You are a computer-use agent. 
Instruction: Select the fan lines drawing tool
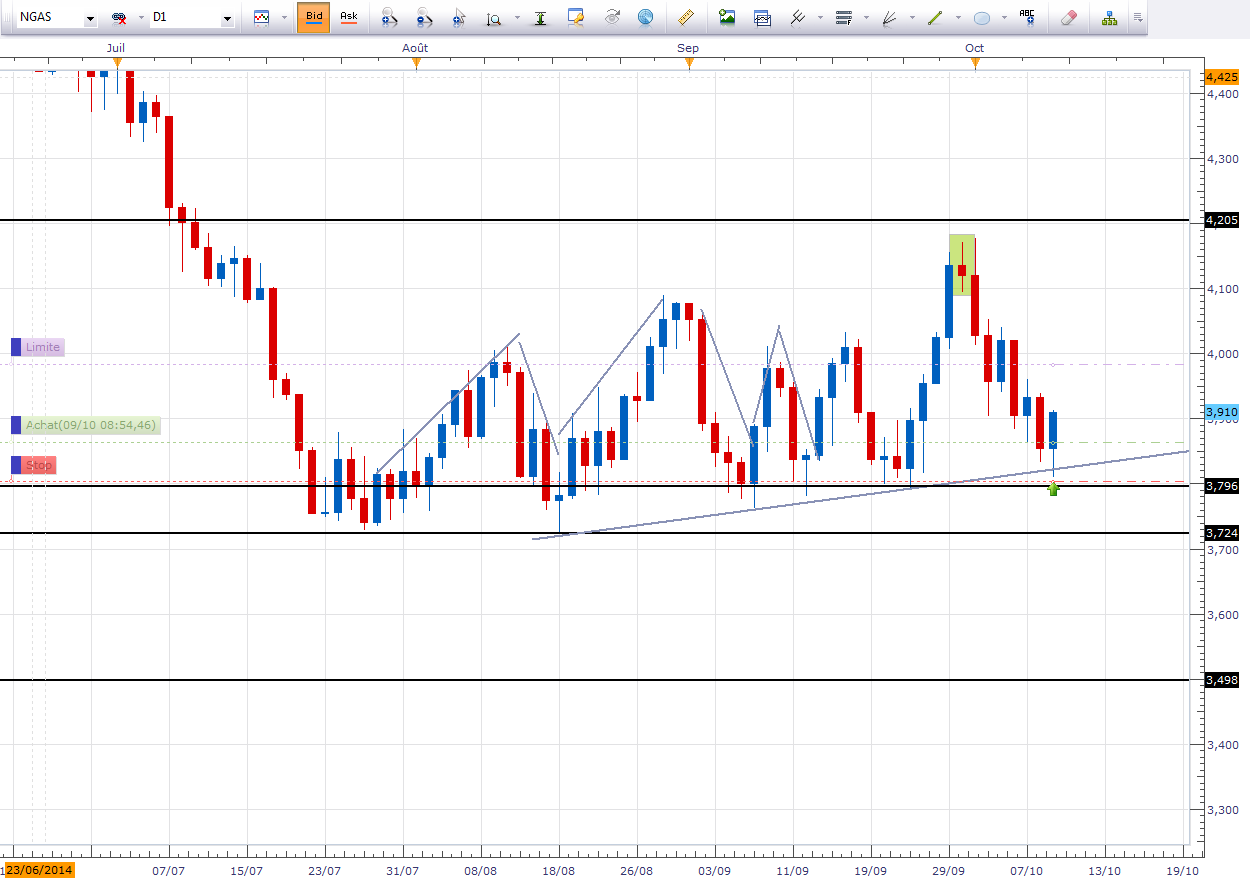(889, 17)
